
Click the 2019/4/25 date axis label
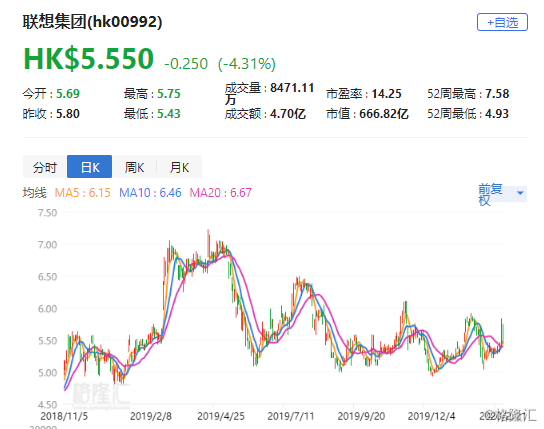click(221, 416)
